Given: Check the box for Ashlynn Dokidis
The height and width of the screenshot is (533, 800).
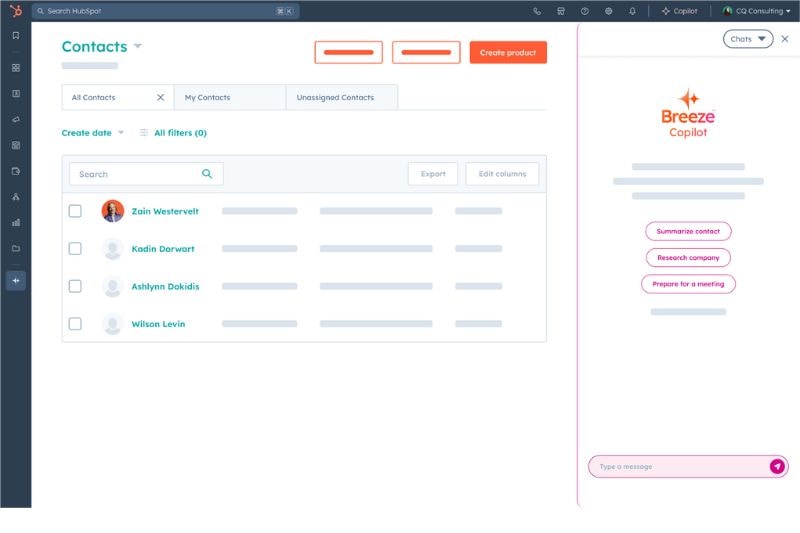Looking at the screenshot, I should (x=75, y=286).
